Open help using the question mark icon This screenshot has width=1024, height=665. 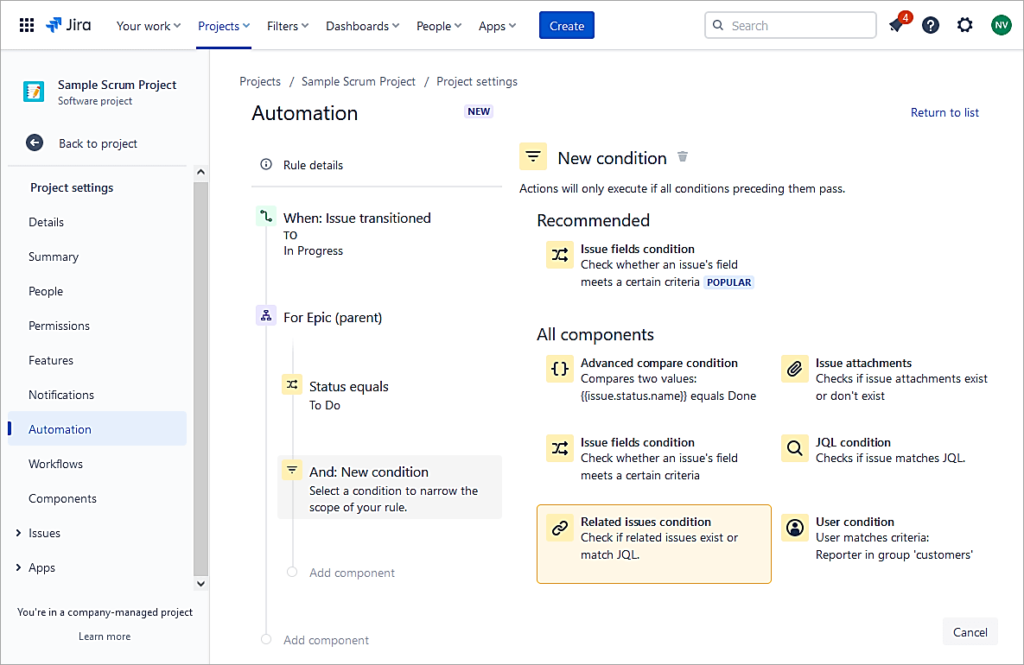tap(931, 24)
